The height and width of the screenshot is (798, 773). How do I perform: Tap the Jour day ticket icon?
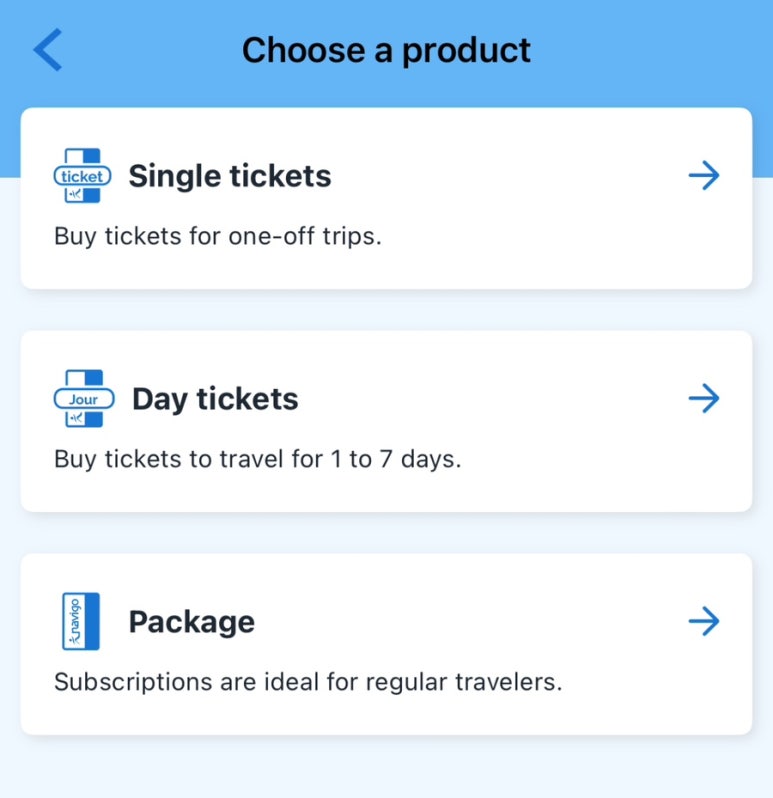[84, 398]
